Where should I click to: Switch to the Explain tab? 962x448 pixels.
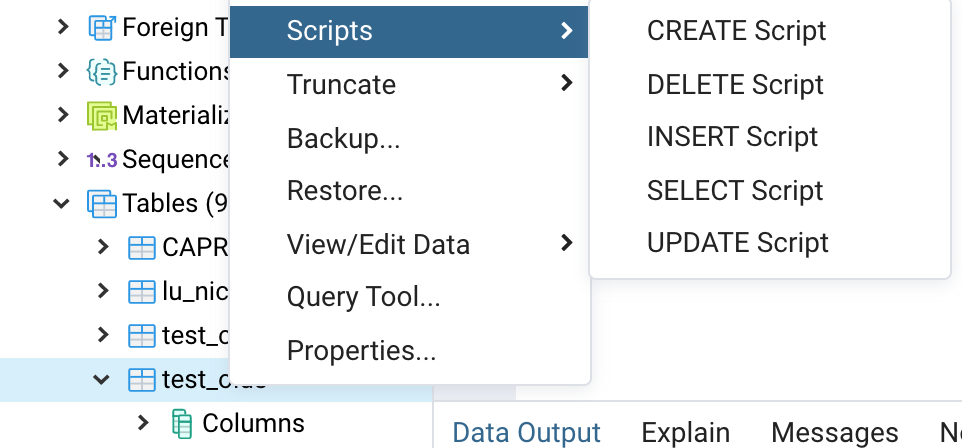[685, 433]
